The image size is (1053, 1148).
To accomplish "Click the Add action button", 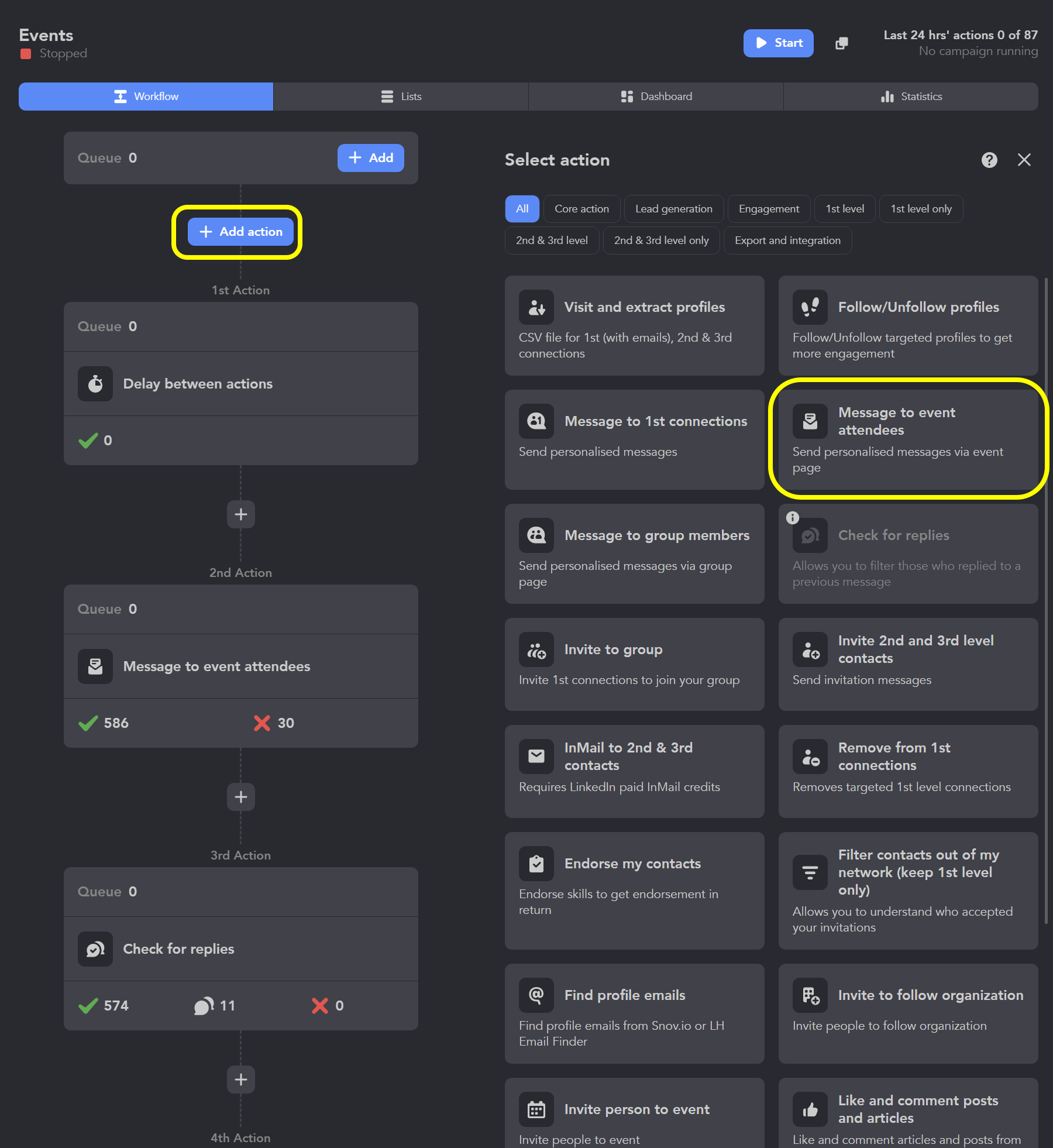I will (x=240, y=232).
